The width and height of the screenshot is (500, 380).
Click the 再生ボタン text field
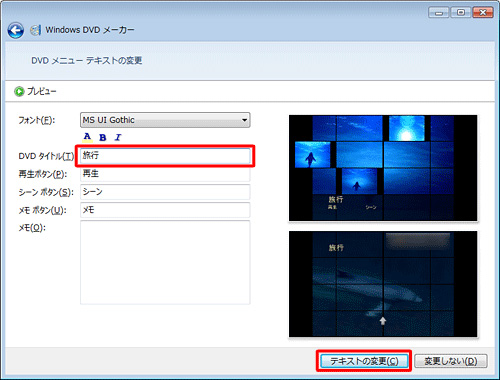click(x=165, y=174)
